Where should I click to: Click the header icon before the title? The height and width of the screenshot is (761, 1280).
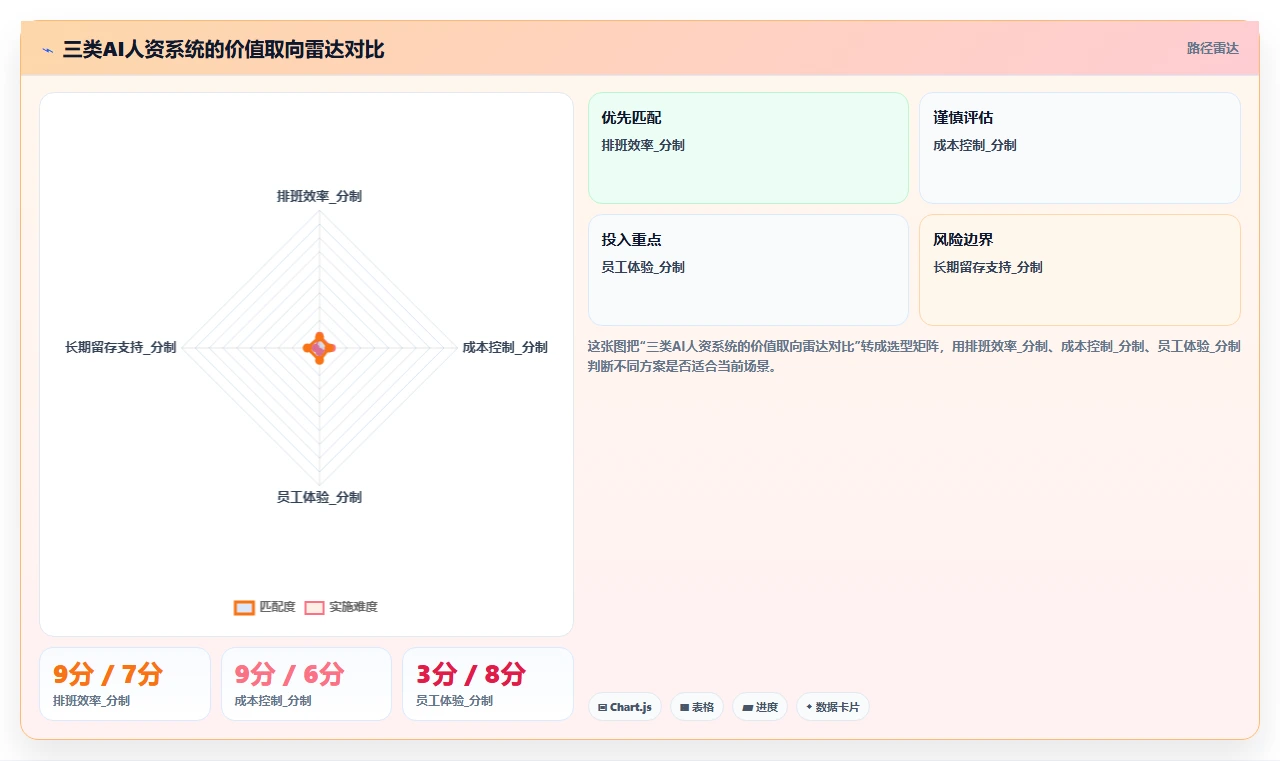(x=47, y=50)
